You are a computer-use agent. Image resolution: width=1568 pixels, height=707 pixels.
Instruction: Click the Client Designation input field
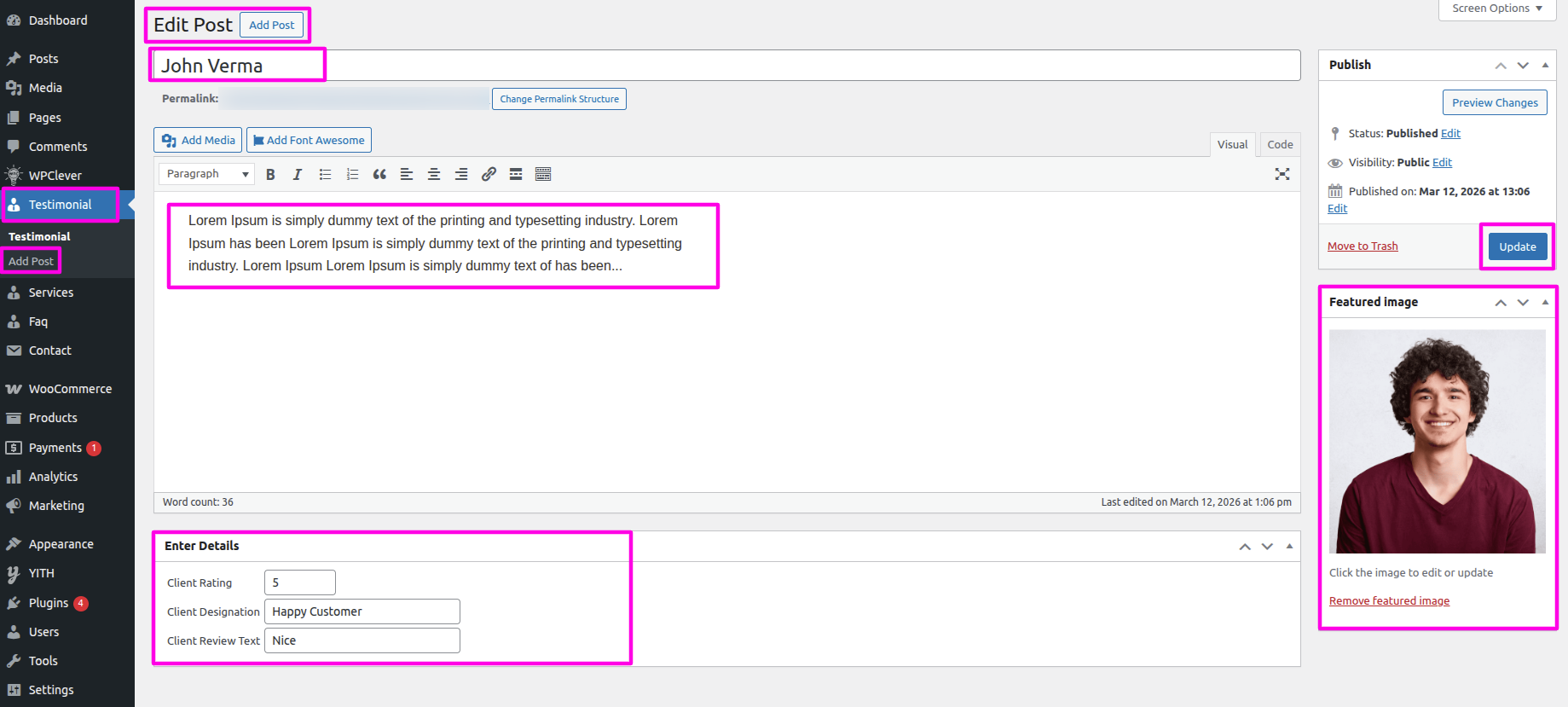362,611
